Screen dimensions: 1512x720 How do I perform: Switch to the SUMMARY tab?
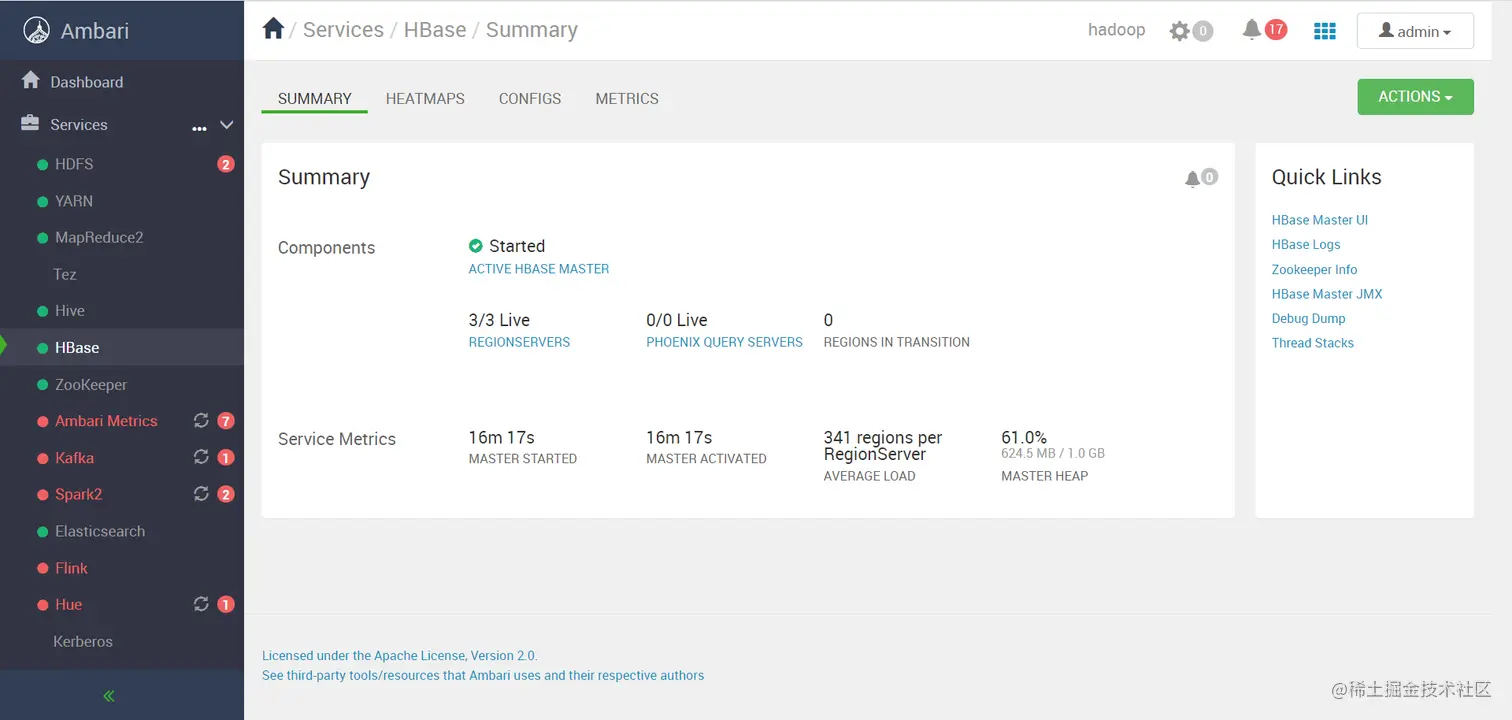315,99
